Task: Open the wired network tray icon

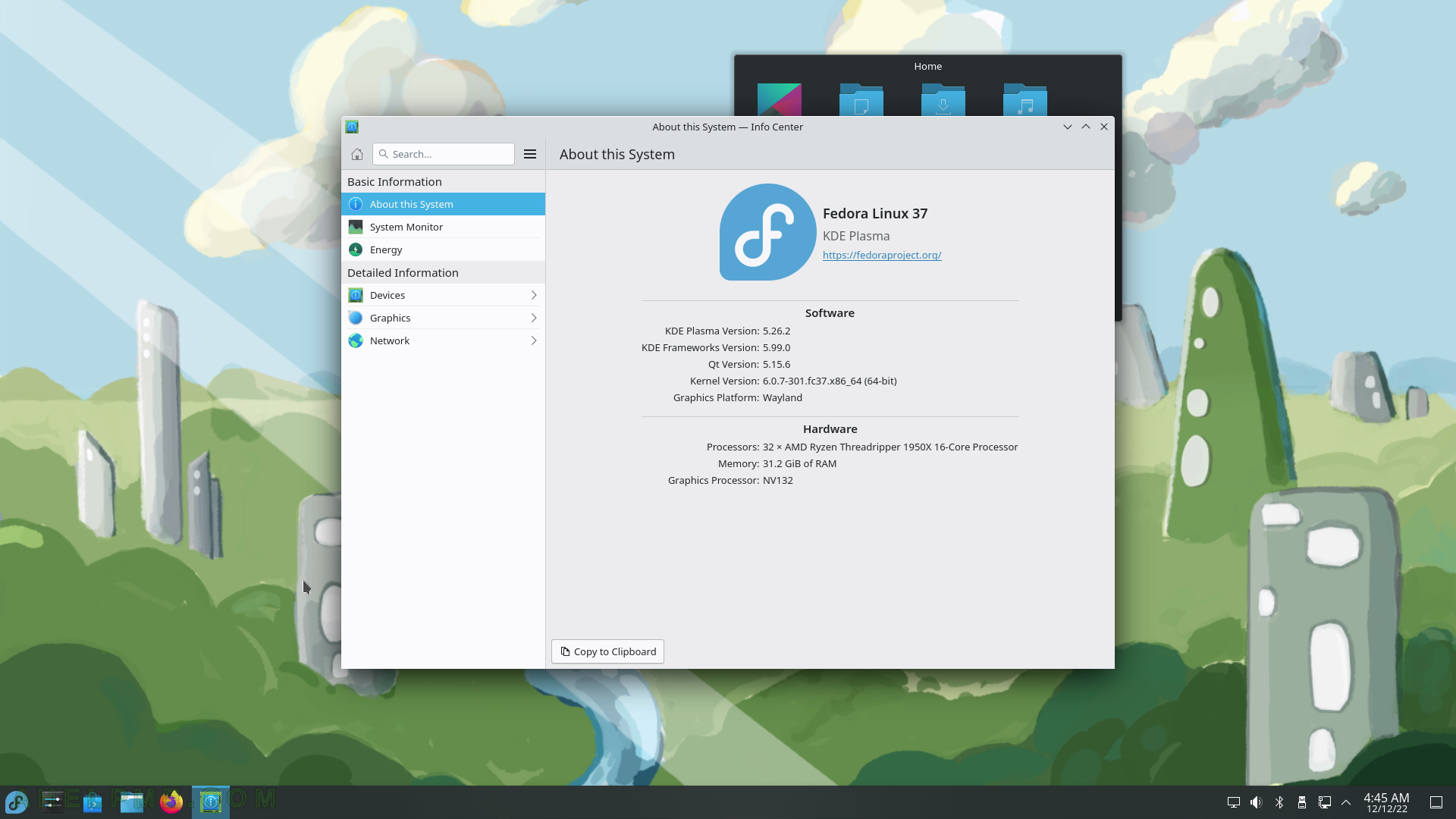Action: 1325,802
